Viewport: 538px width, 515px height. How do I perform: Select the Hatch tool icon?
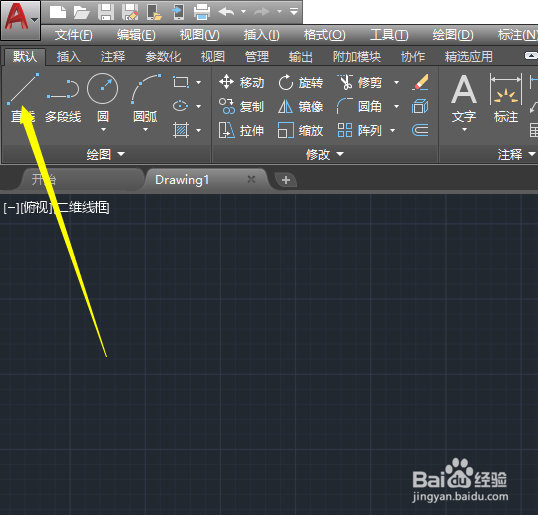click(x=181, y=130)
